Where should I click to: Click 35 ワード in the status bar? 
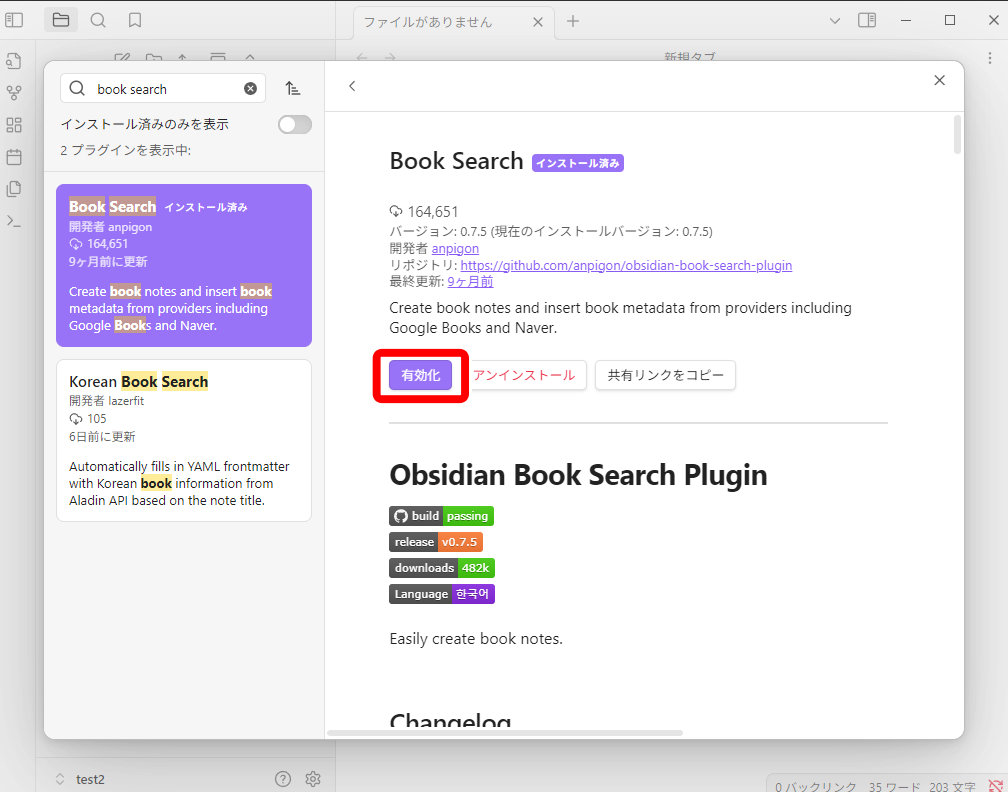(x=895, y=787)
